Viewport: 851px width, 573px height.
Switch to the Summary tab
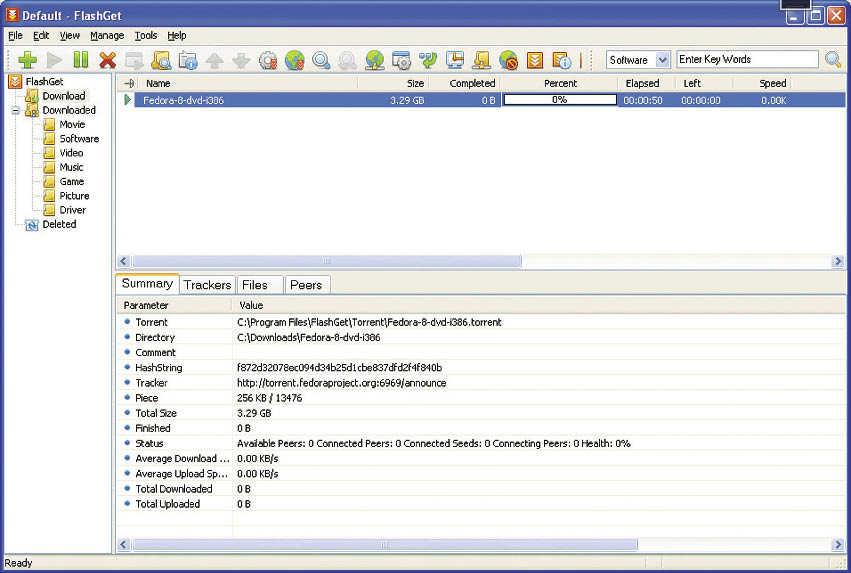[147, 283]
